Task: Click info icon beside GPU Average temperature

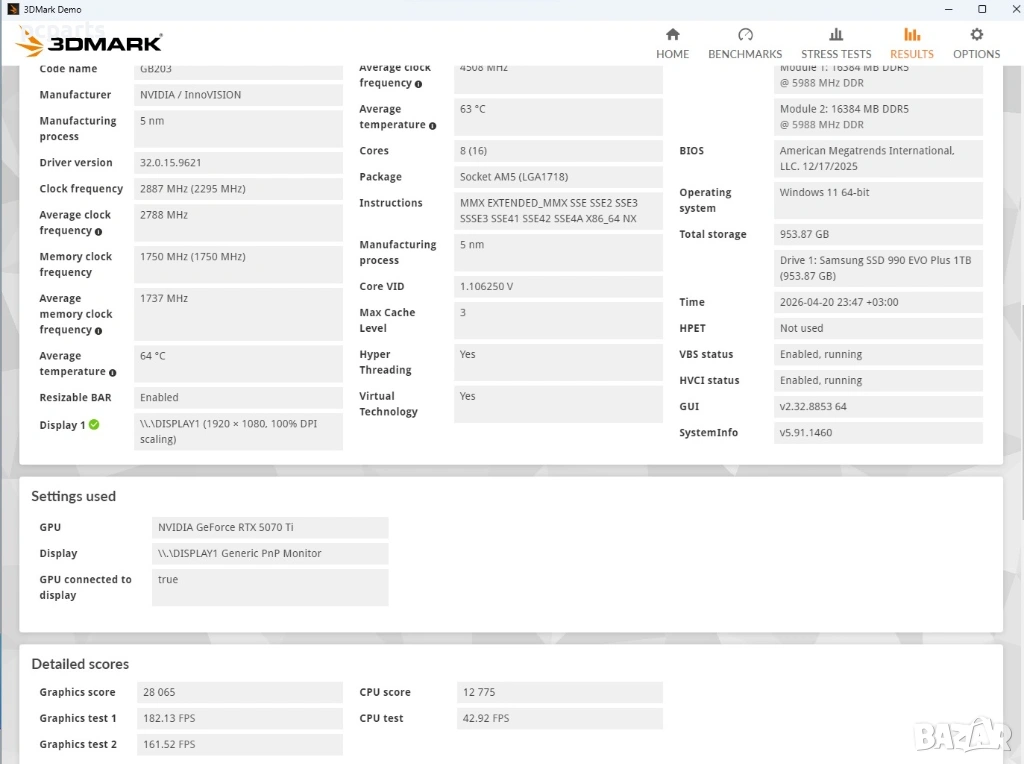Action: click(112, 373)
